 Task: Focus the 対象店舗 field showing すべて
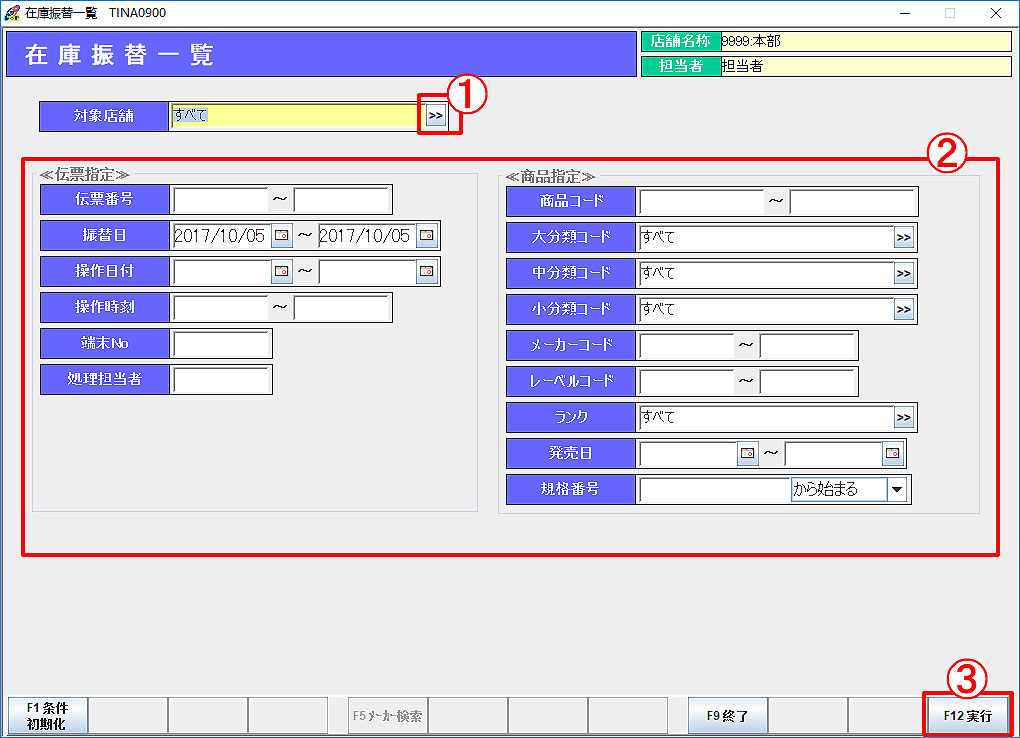(x=297, y=116)
